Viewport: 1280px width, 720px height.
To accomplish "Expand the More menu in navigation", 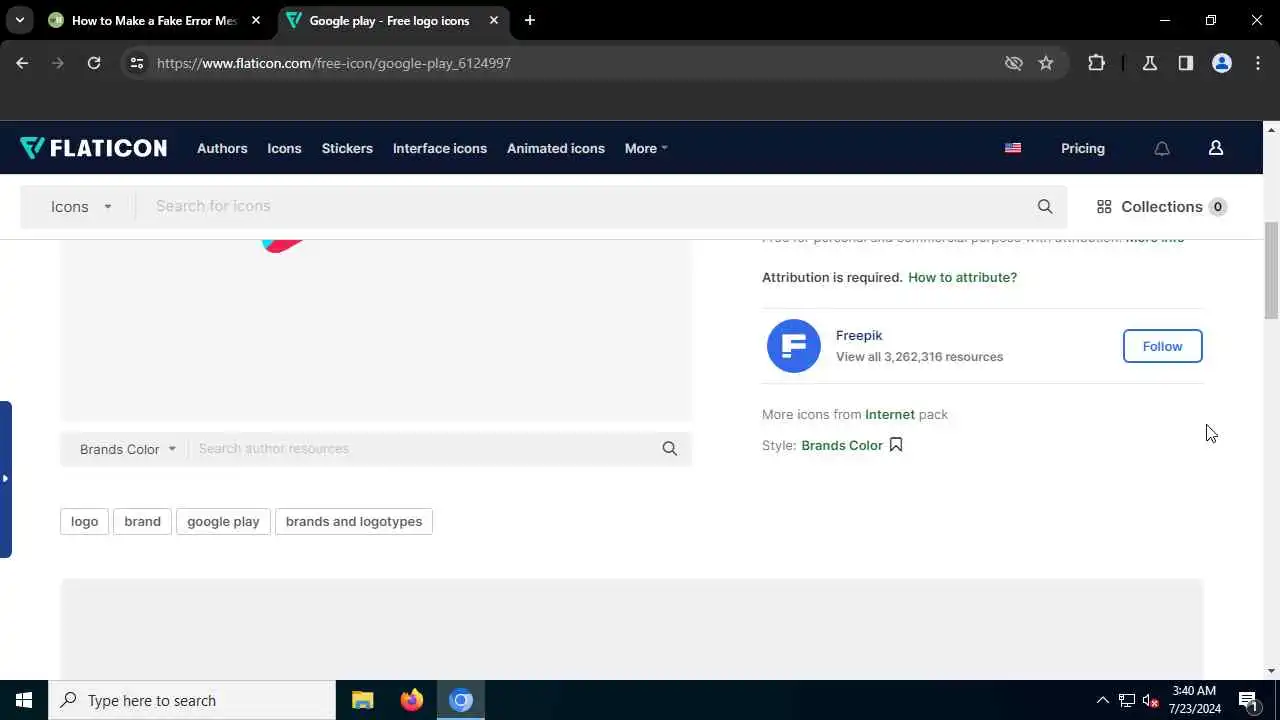I will coord(646,148).
